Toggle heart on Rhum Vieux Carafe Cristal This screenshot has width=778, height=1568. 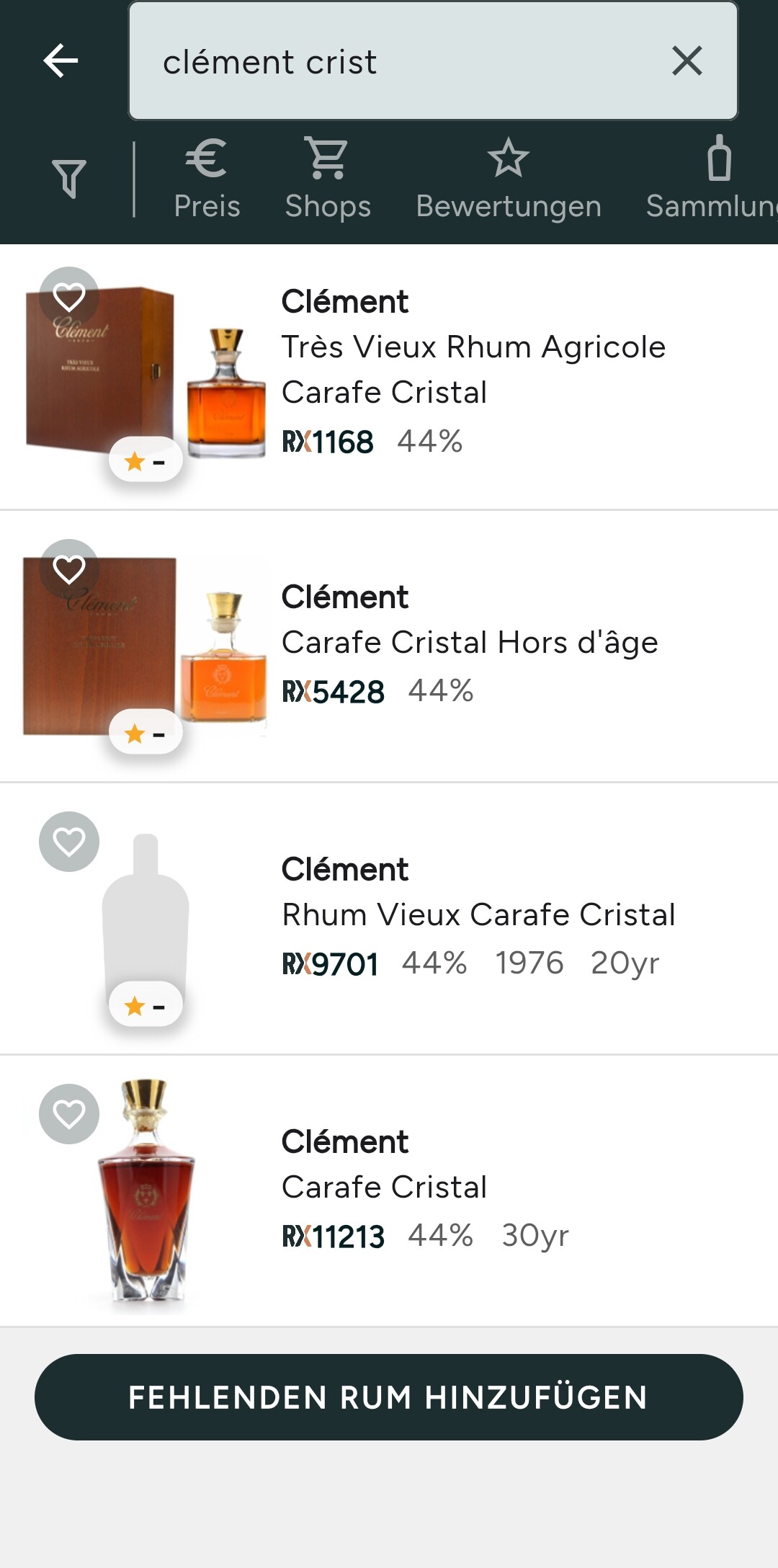(69, 842)
